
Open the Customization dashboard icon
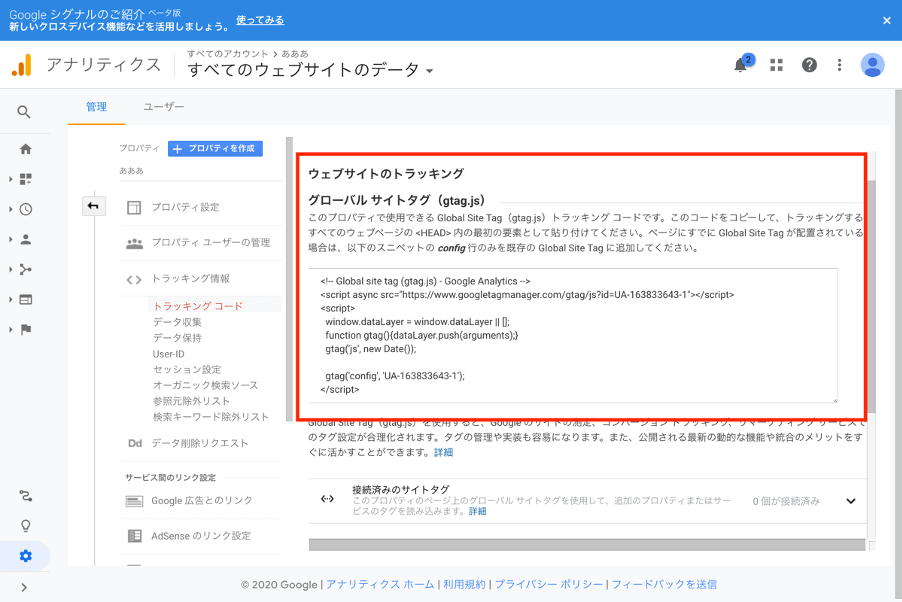pos(25,179)
